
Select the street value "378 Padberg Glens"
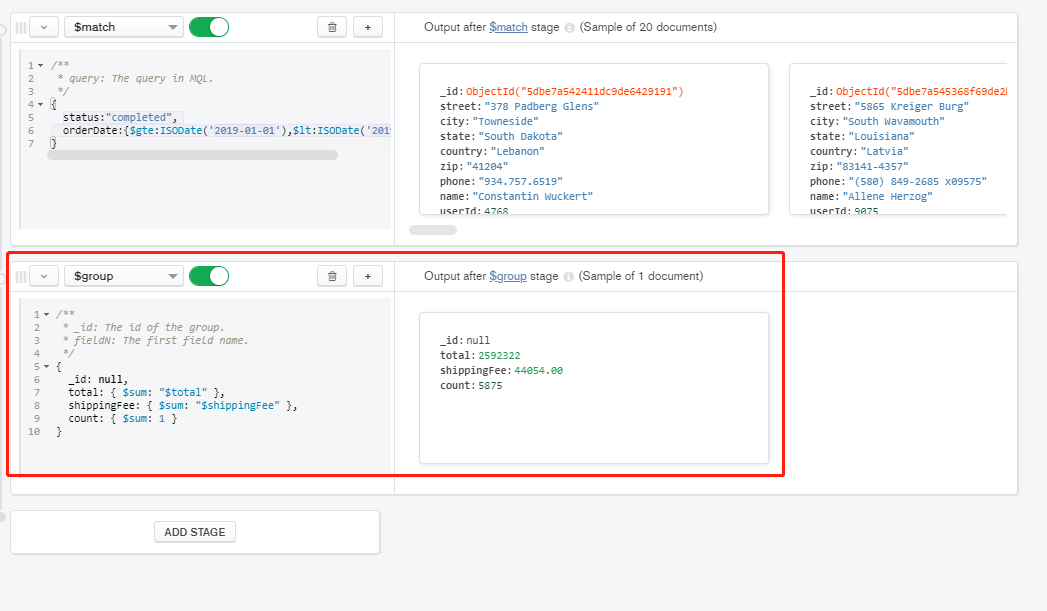tap(542, 107)
